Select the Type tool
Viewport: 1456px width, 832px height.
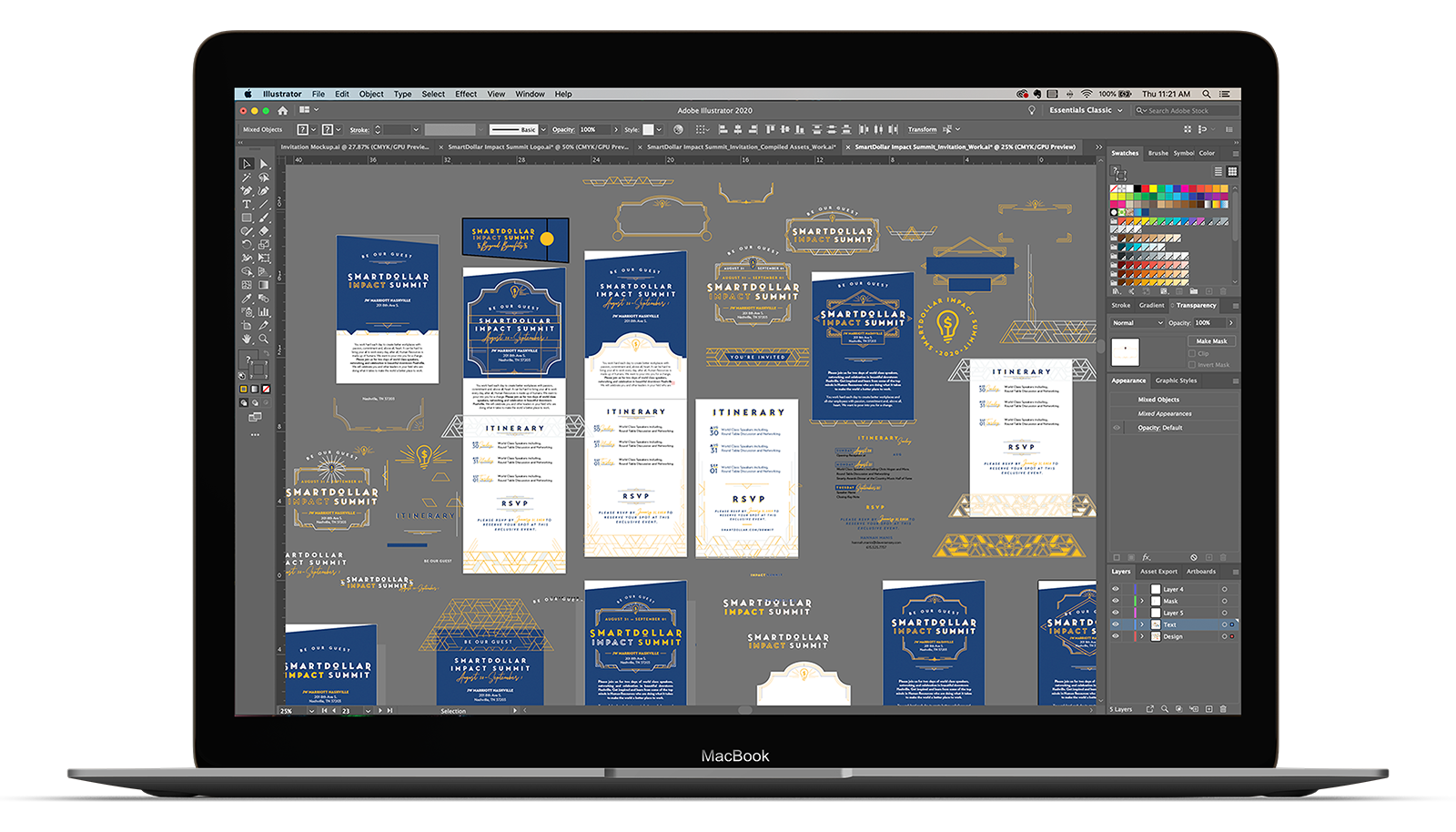coord(247,204)
